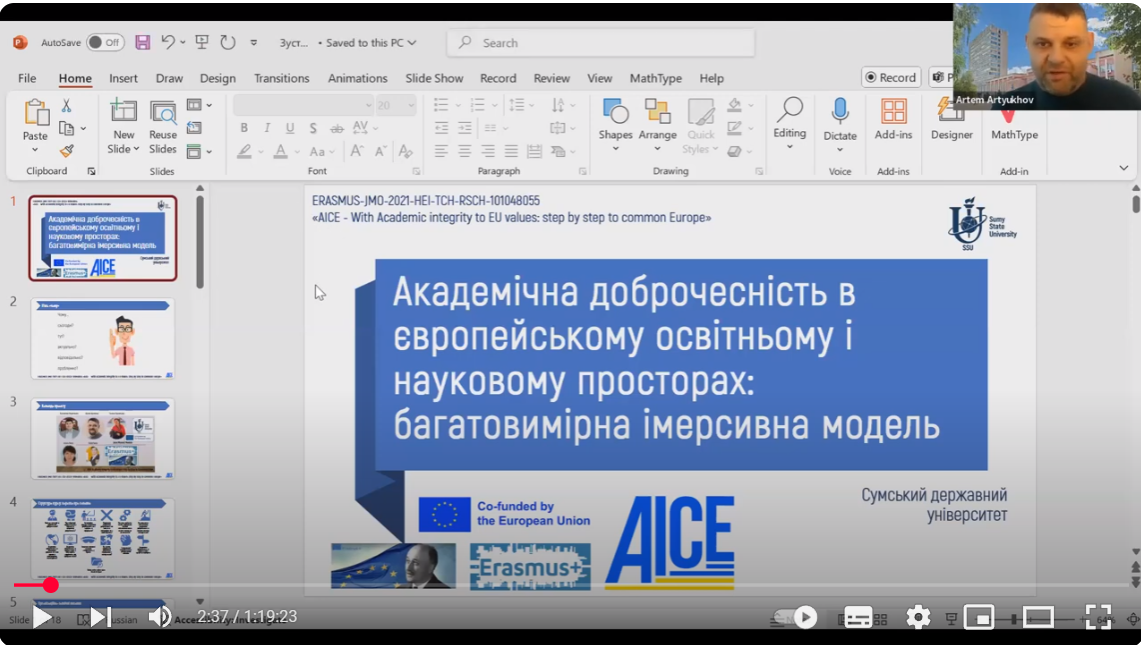Image resolution: width=1141 pixels, height=645 pixels.
Task: Toggle Align Left paragraph button
Action: point(441,151)
